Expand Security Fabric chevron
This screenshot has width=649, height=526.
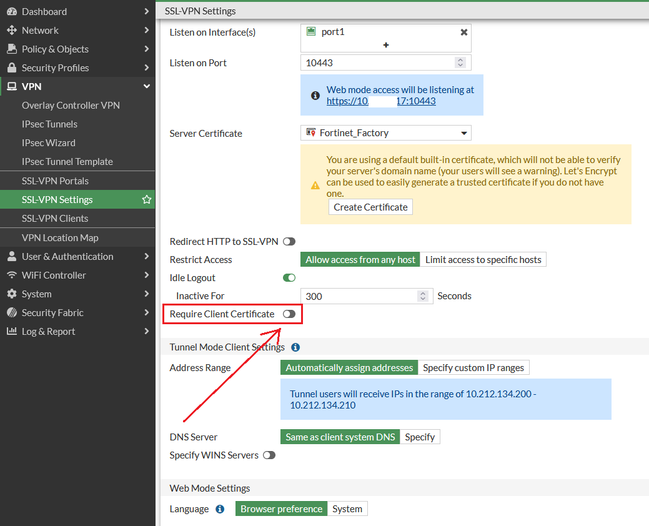pos(147,312)
